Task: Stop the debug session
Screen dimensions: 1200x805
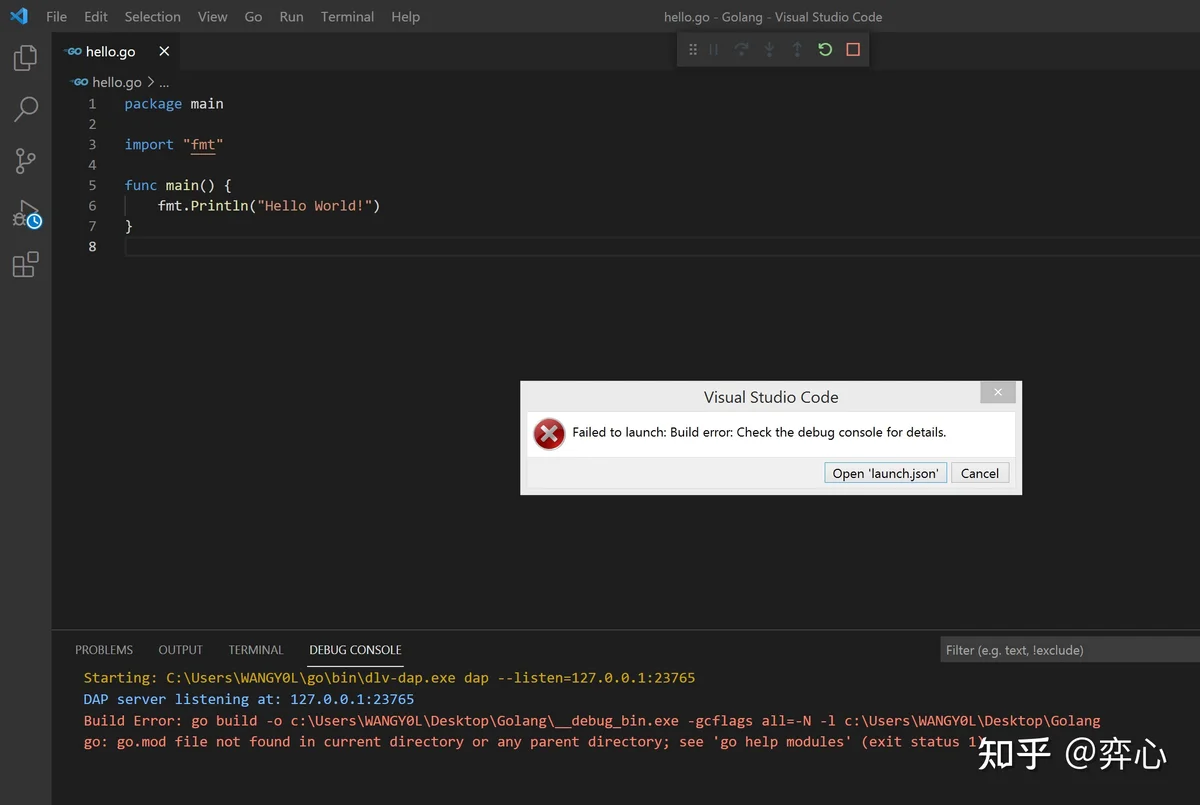Action: point(853,49)
